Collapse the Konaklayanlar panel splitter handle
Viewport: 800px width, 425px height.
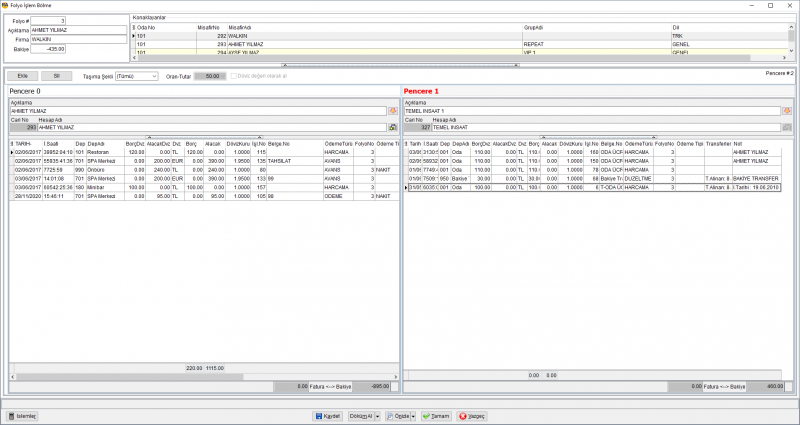402,65
